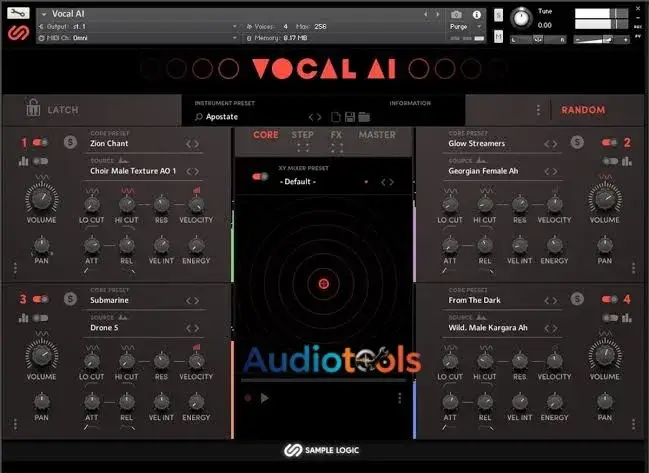Open core 2 three-dot options menu
Screen dimensions: 649x473
tap(633, 268)
